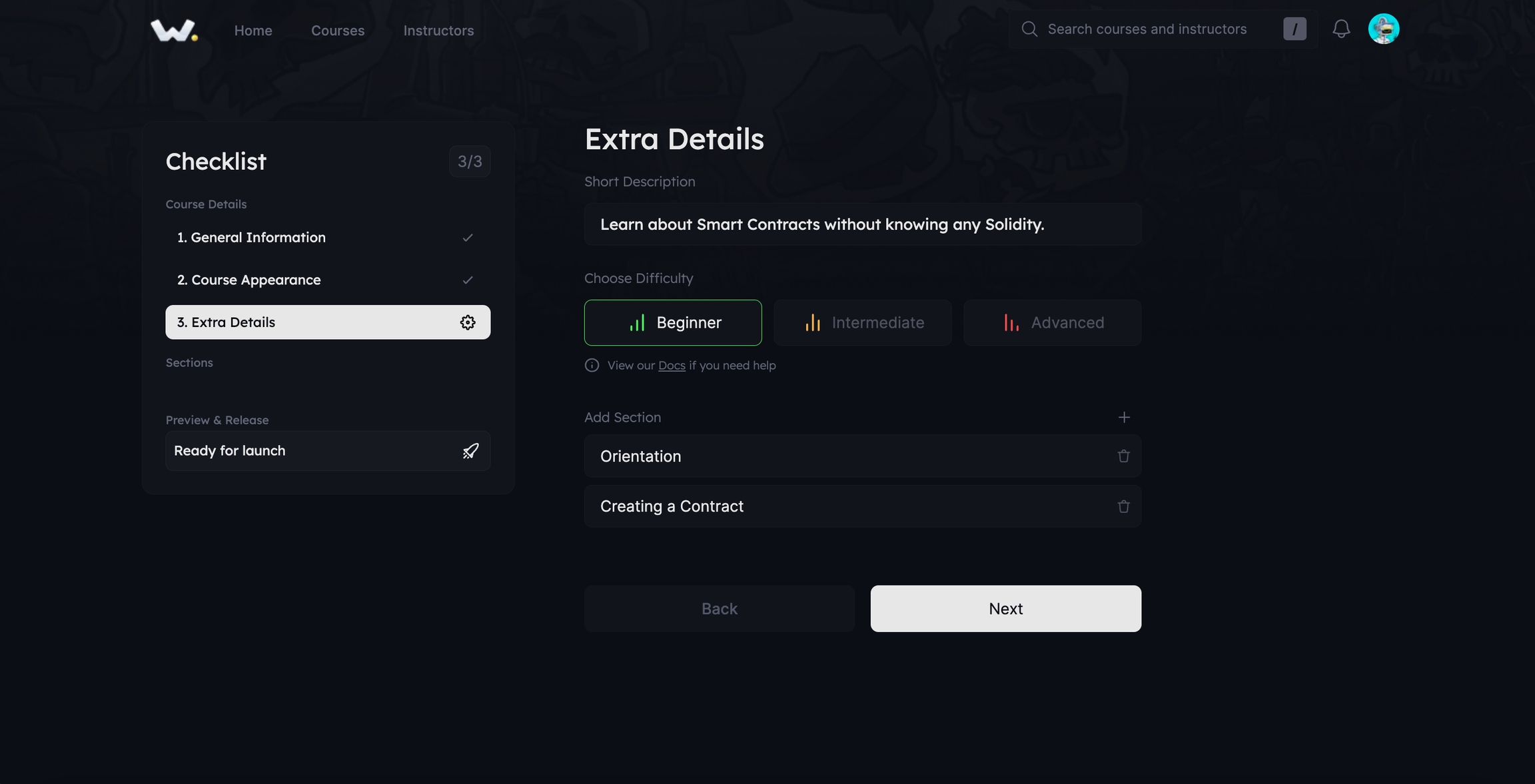The height and width of the screenshot is (784, 1535).
Task: Click the search magnifier icon
Action: tap(1029, 29)
